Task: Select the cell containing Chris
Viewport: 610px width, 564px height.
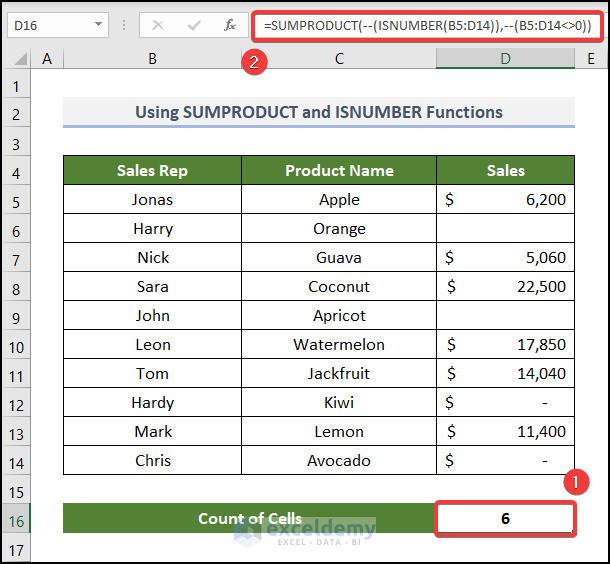Action: [152, 461]
